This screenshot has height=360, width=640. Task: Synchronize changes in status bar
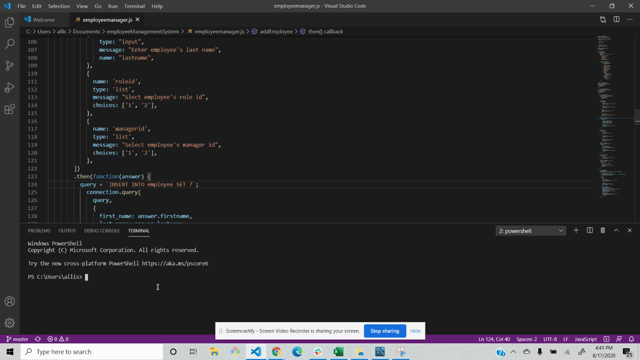coord(38,339)
